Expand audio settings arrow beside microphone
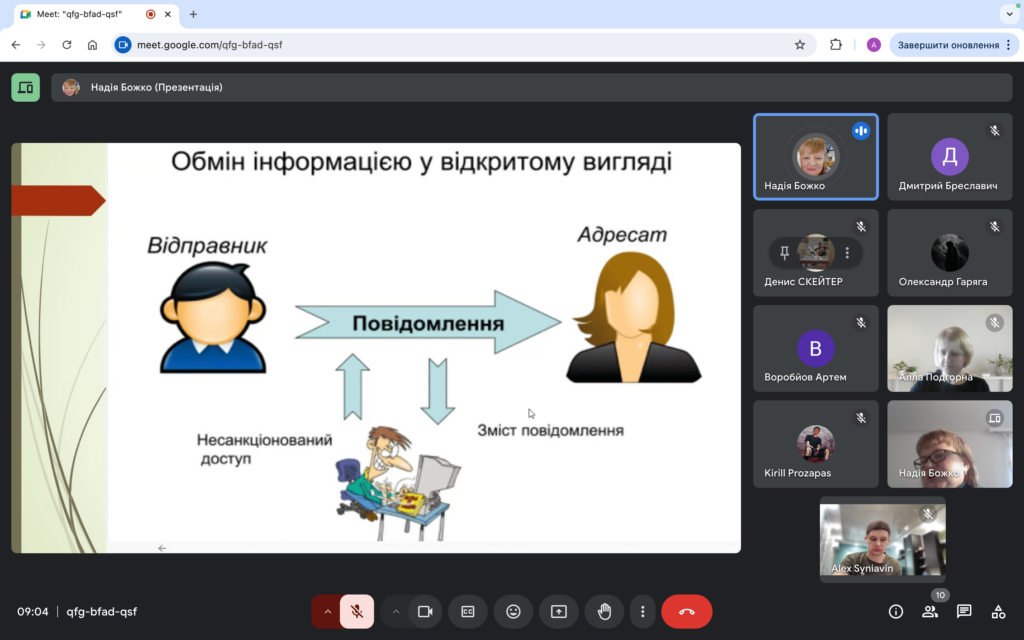This screenshot has height=640, width=1024. [327, 612]
